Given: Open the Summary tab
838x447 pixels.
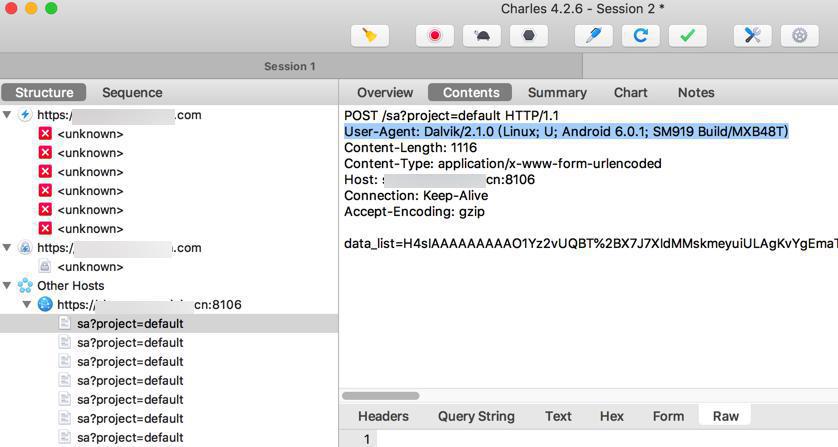Looking at the screenshot, I should point(557,93).
